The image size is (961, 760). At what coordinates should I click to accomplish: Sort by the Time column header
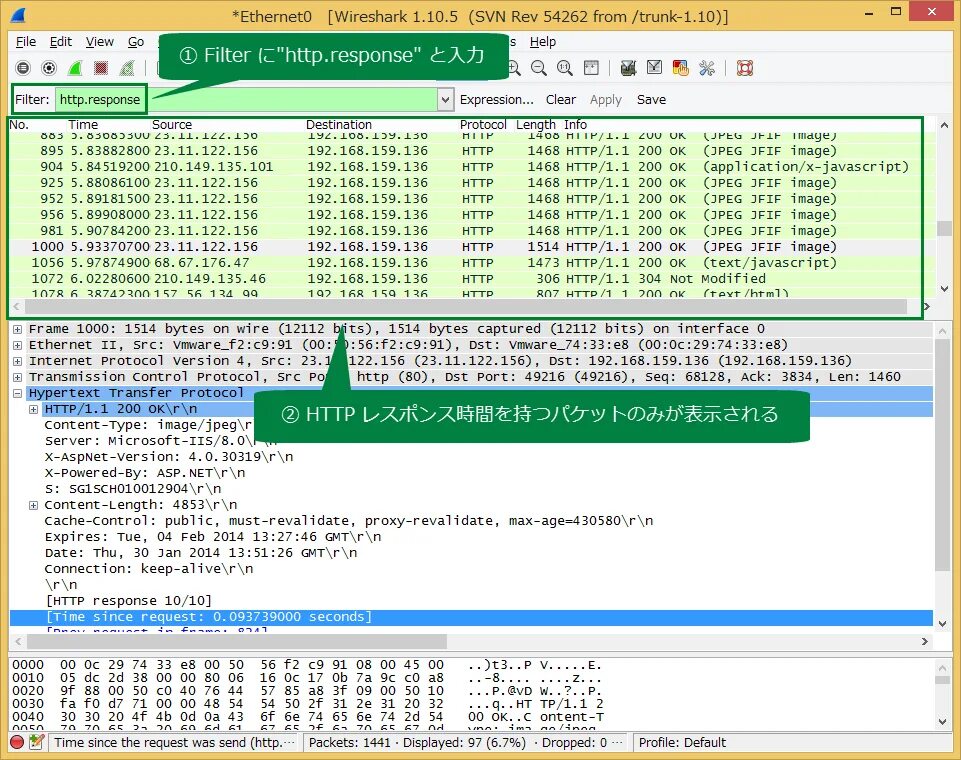click(83, 124)
